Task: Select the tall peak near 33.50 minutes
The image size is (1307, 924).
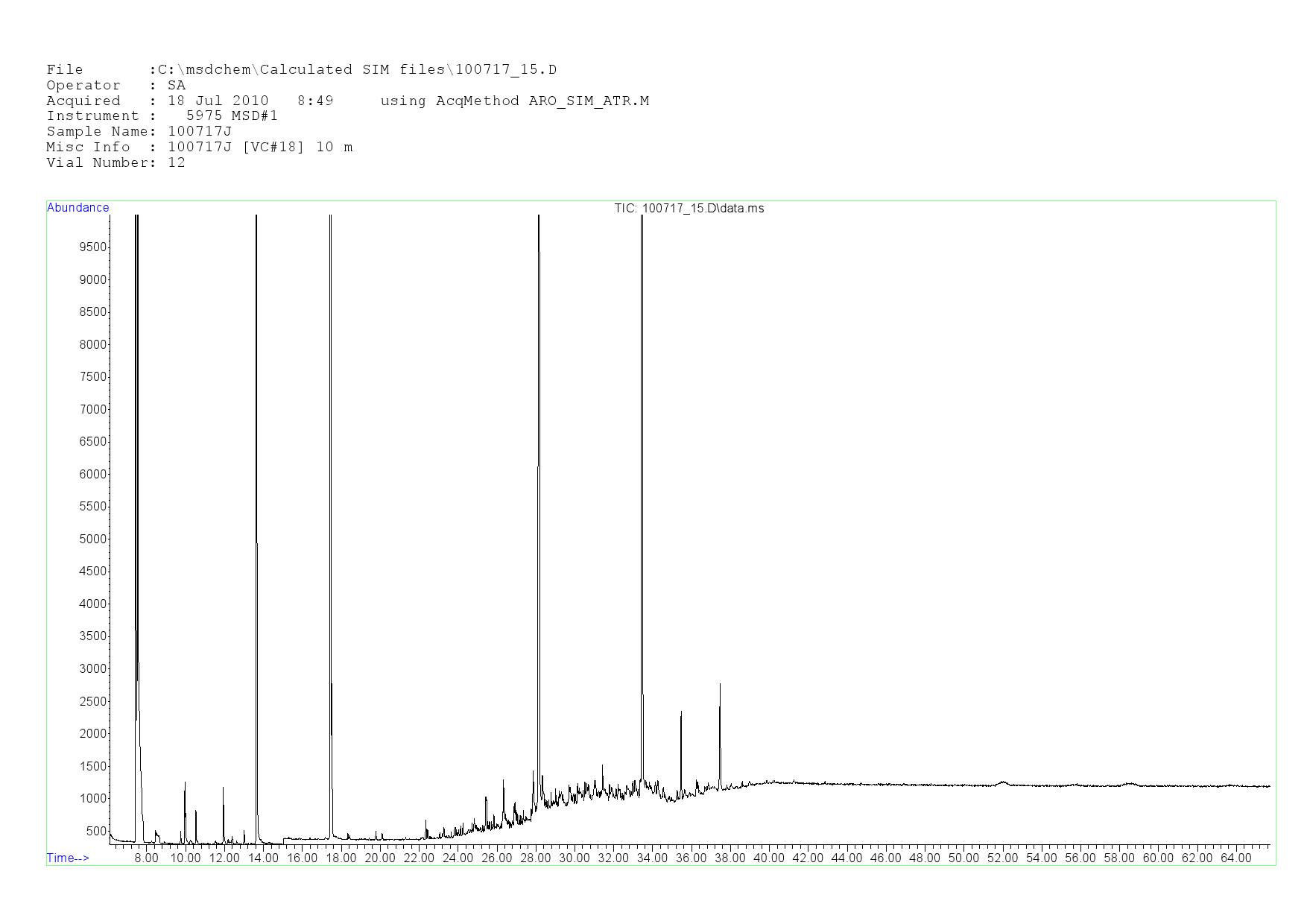Action: tap(642, 447)
